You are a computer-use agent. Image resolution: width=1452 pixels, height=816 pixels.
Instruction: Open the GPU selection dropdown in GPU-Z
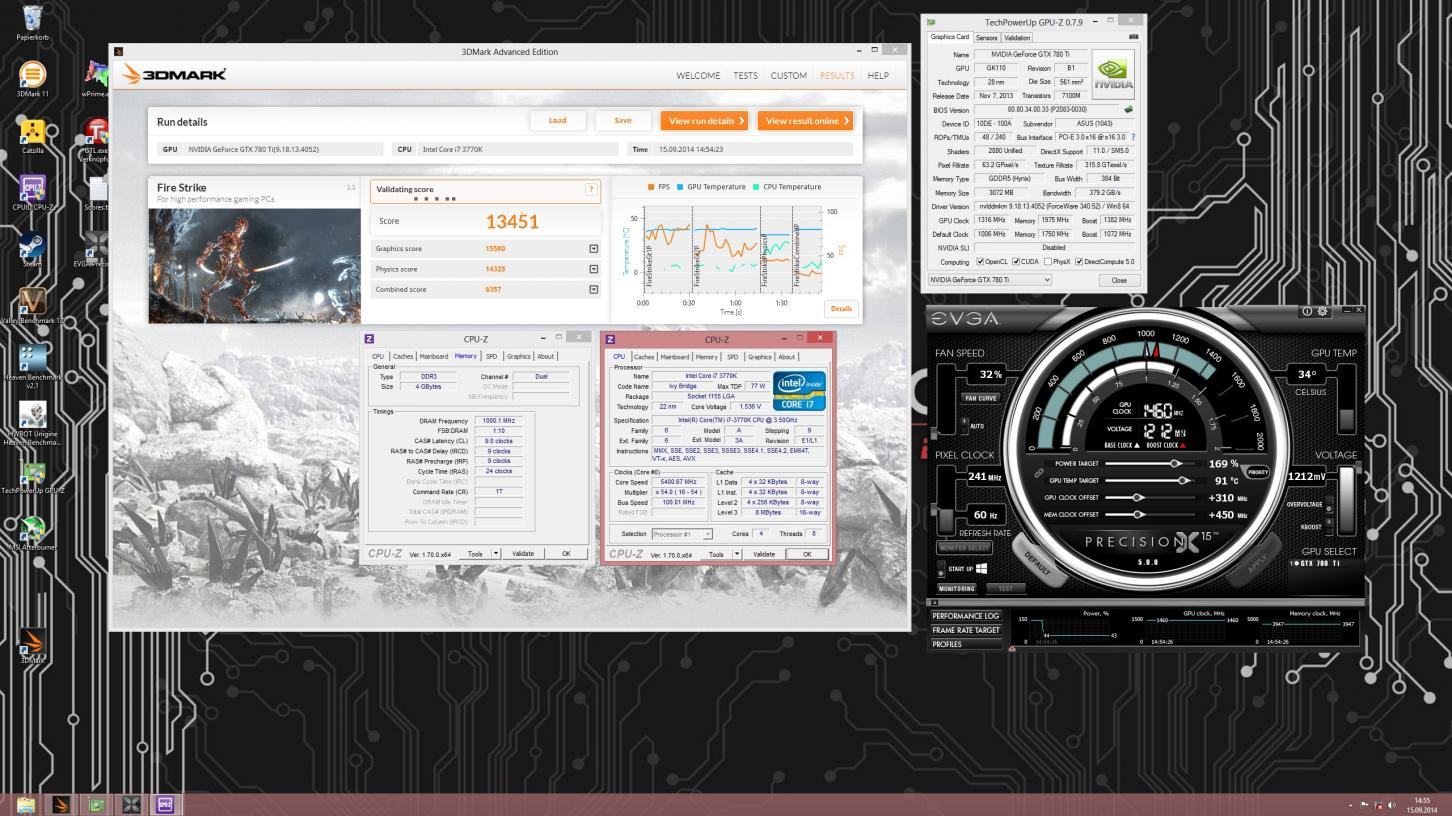(x=990, y=280)
